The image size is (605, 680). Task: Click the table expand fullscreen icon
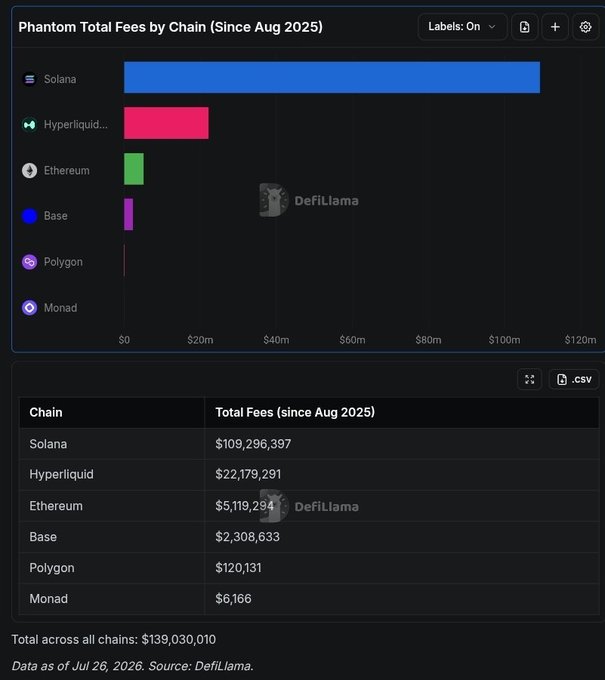(x=530, y=379)
